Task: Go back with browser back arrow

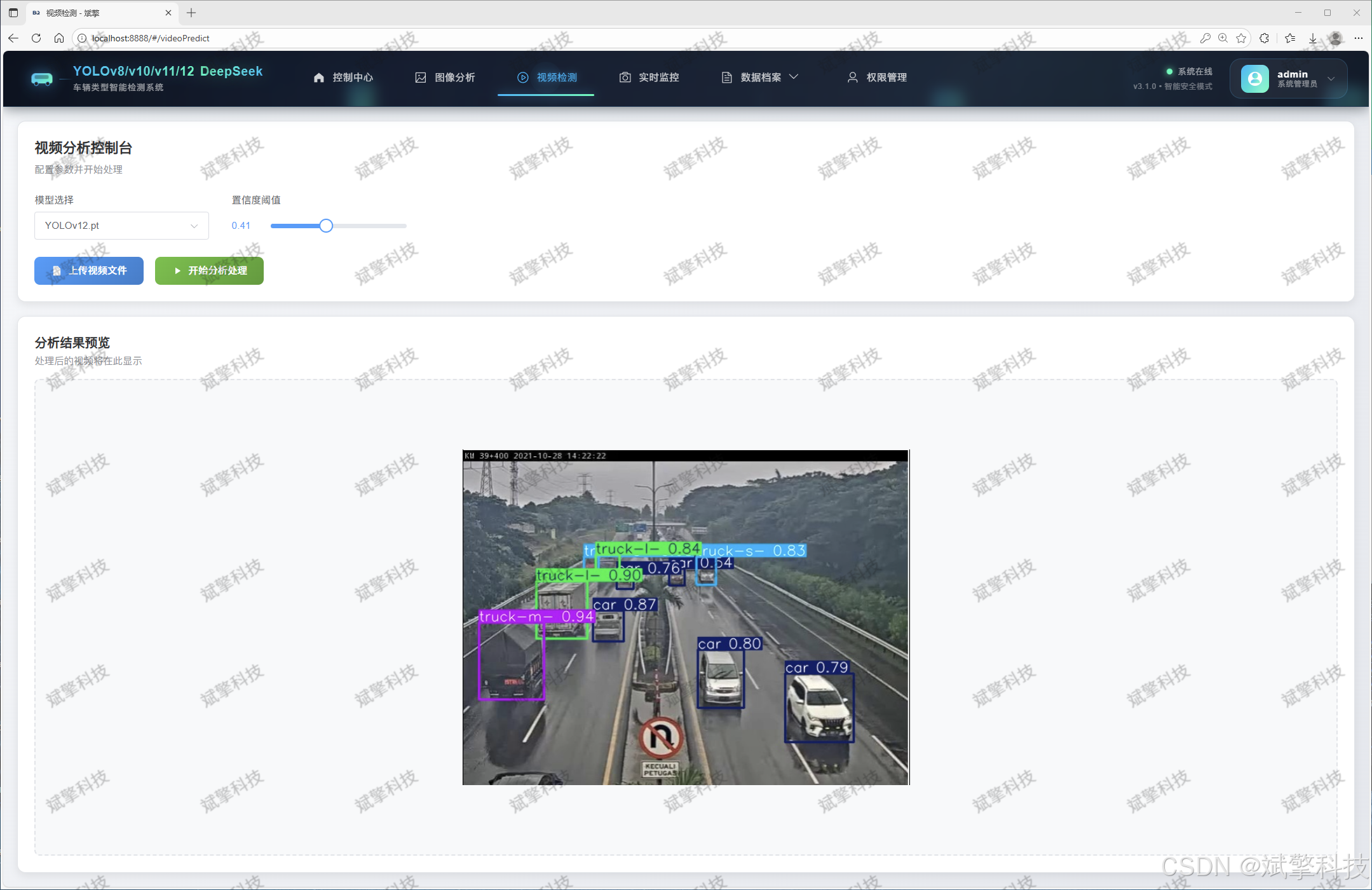Action: tap(13, 38)
